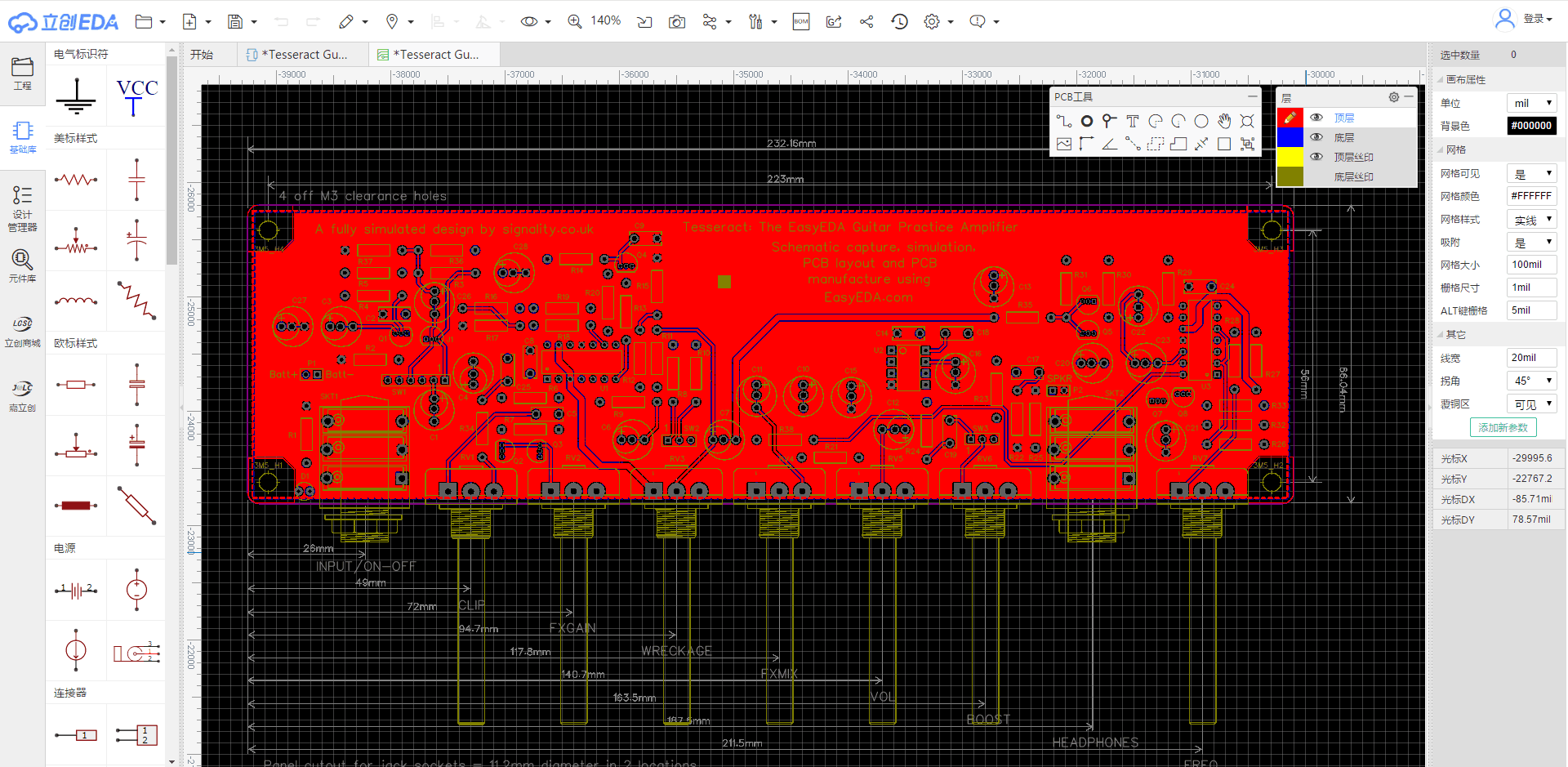
Task: Select the Dimension measurement tool
Action: (1200, 145)
